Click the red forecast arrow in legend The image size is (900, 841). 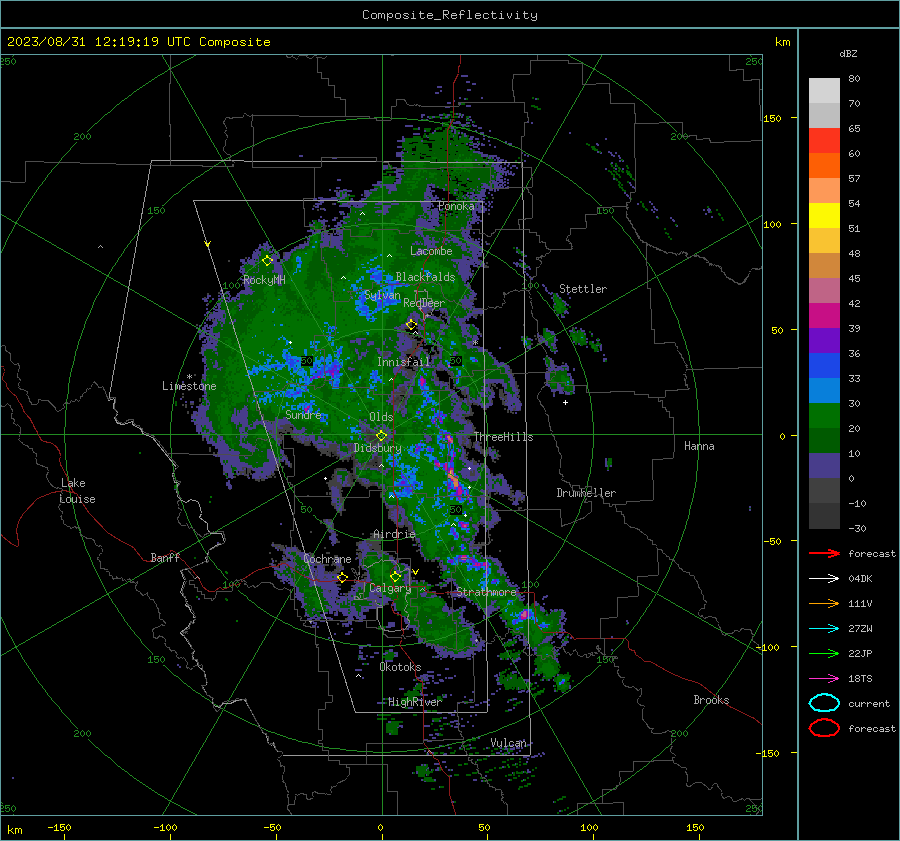click(x=824, y=553)
